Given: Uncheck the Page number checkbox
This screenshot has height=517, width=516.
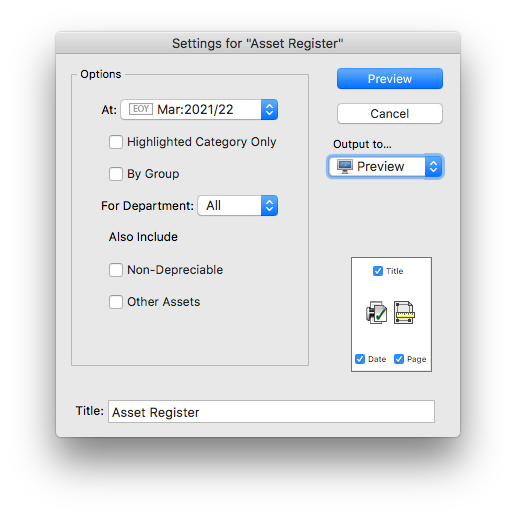Looking at the screenshot, I should point(399,359).
